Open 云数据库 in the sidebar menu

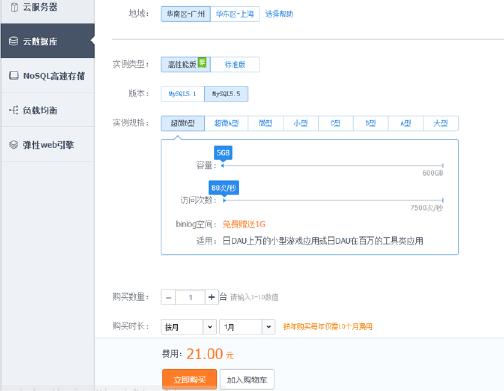click(x=48, y=41)
